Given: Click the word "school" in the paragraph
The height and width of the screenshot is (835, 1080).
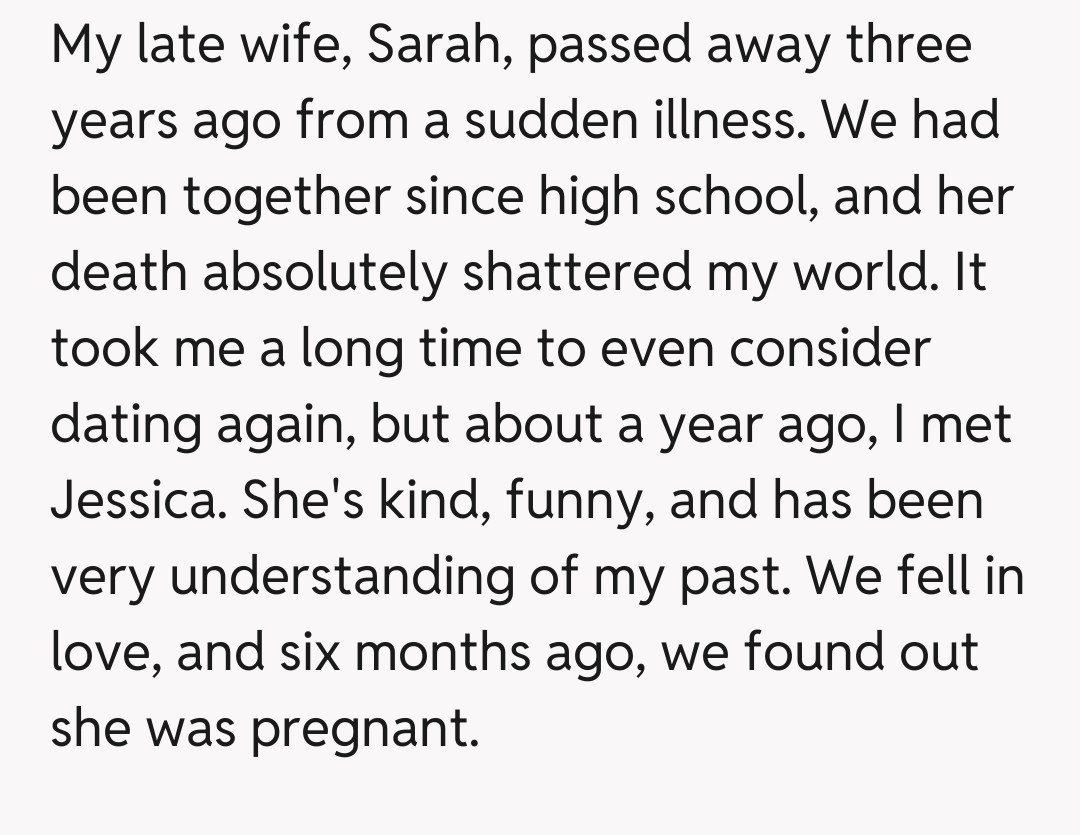Looking at the screenshot, I should 724,197.
